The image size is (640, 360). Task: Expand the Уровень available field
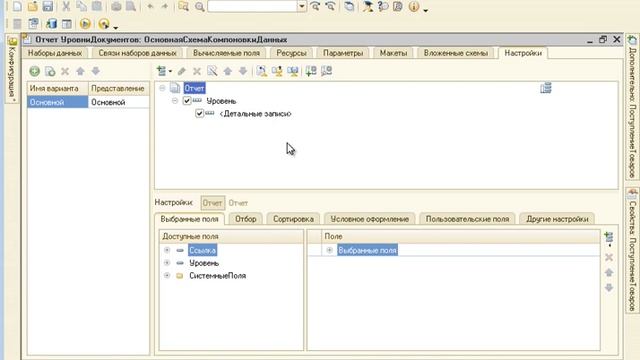pyautogui.click(x=167, y=263)
